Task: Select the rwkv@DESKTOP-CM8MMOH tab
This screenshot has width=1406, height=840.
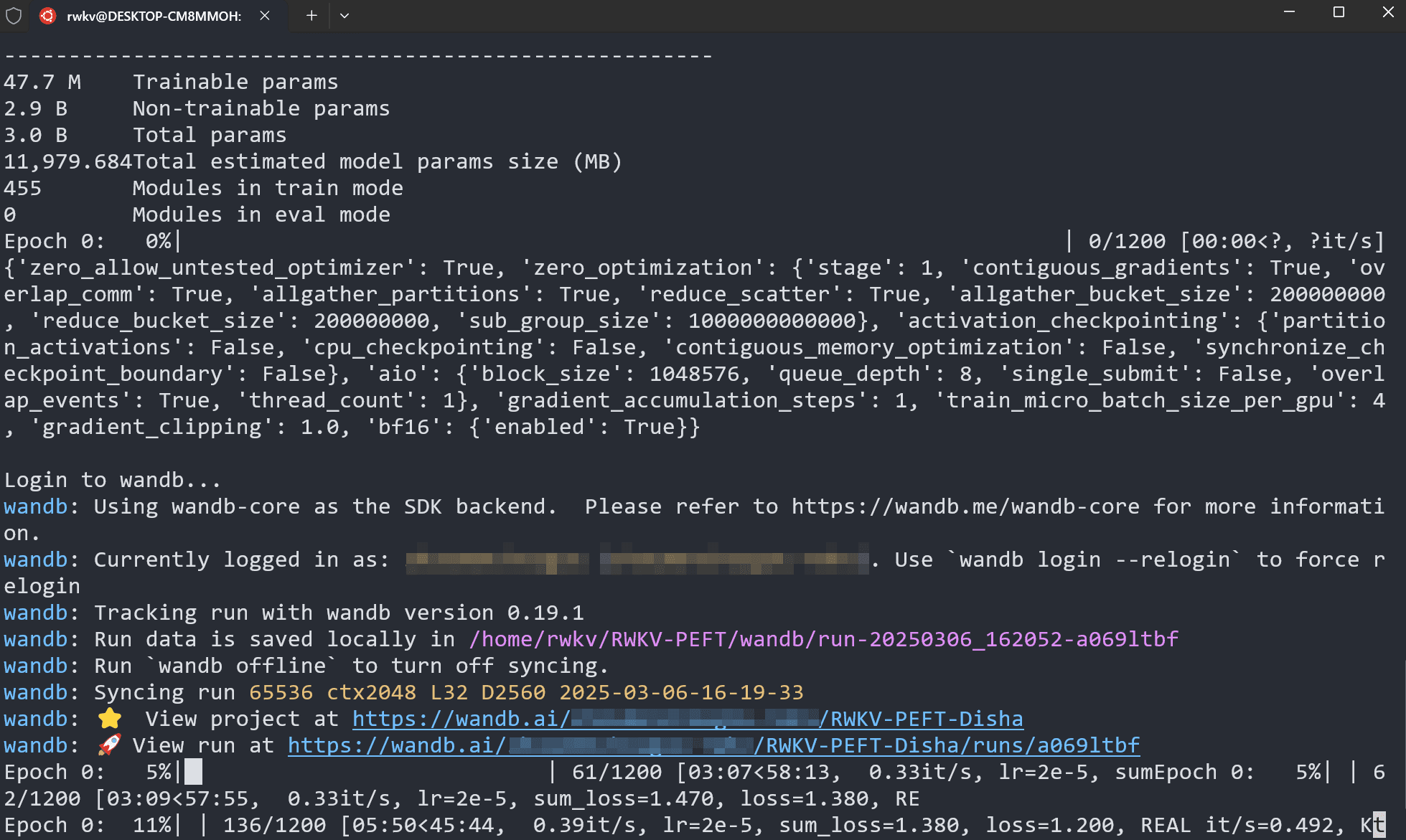Action: (x=154, y=16)
